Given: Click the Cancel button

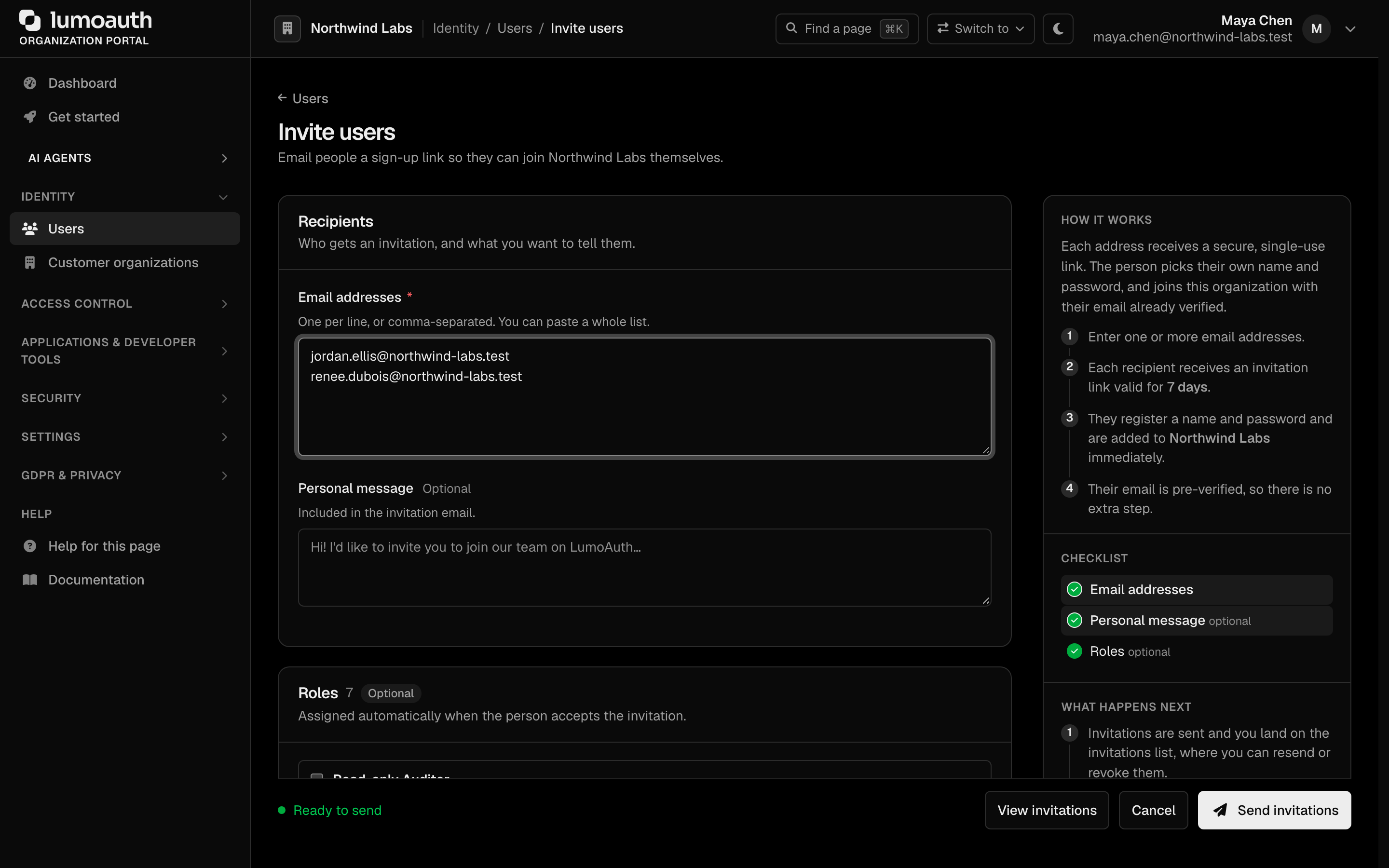Looking at the screenshot, I should [x=1153, y=810].
